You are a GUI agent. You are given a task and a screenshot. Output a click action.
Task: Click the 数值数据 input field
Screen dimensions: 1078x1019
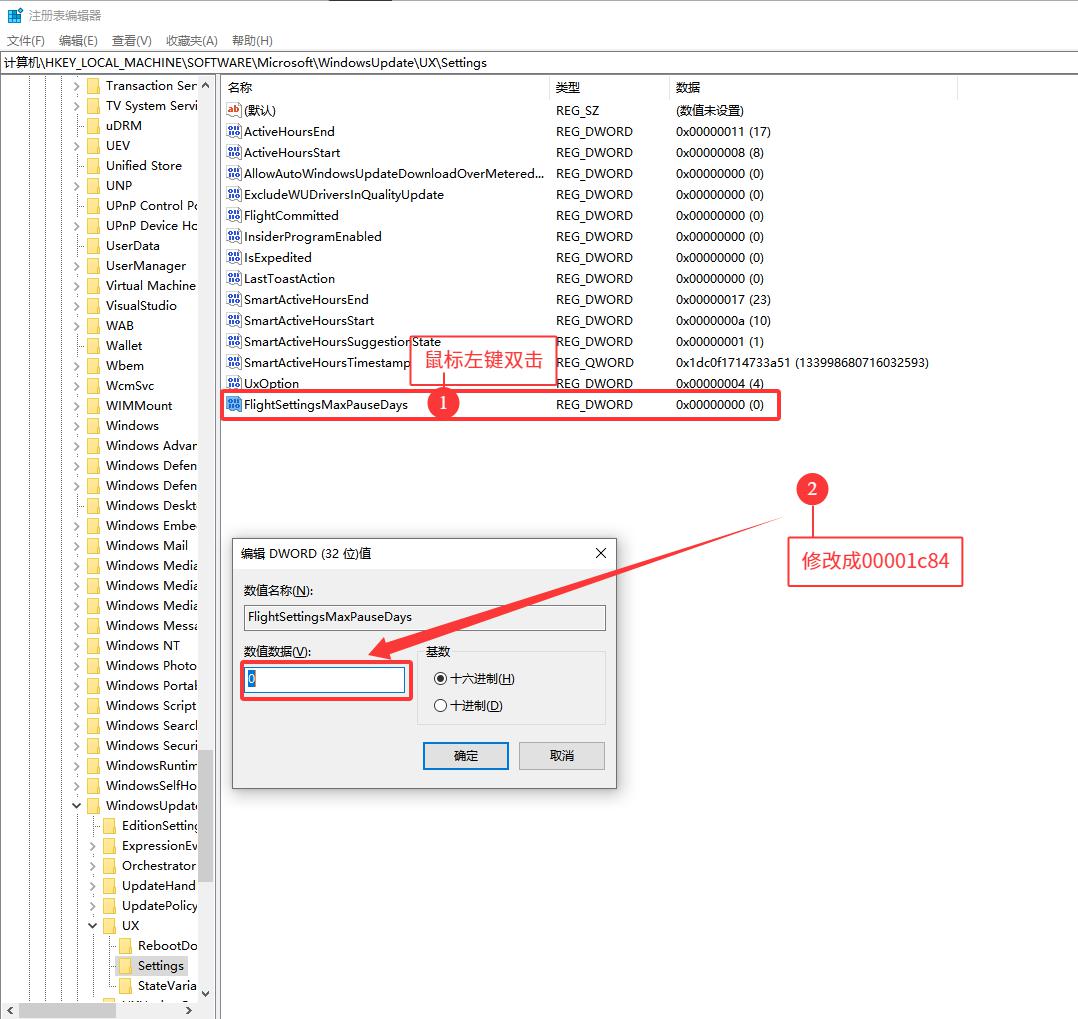coord(325,680)
